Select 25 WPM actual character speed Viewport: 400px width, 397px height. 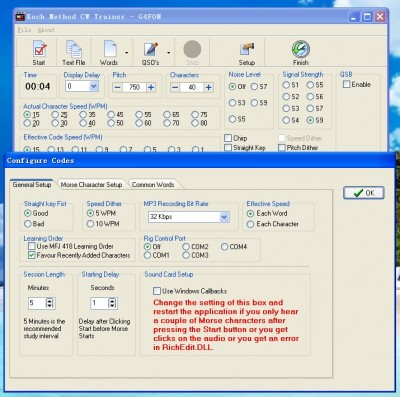[55, 115]
